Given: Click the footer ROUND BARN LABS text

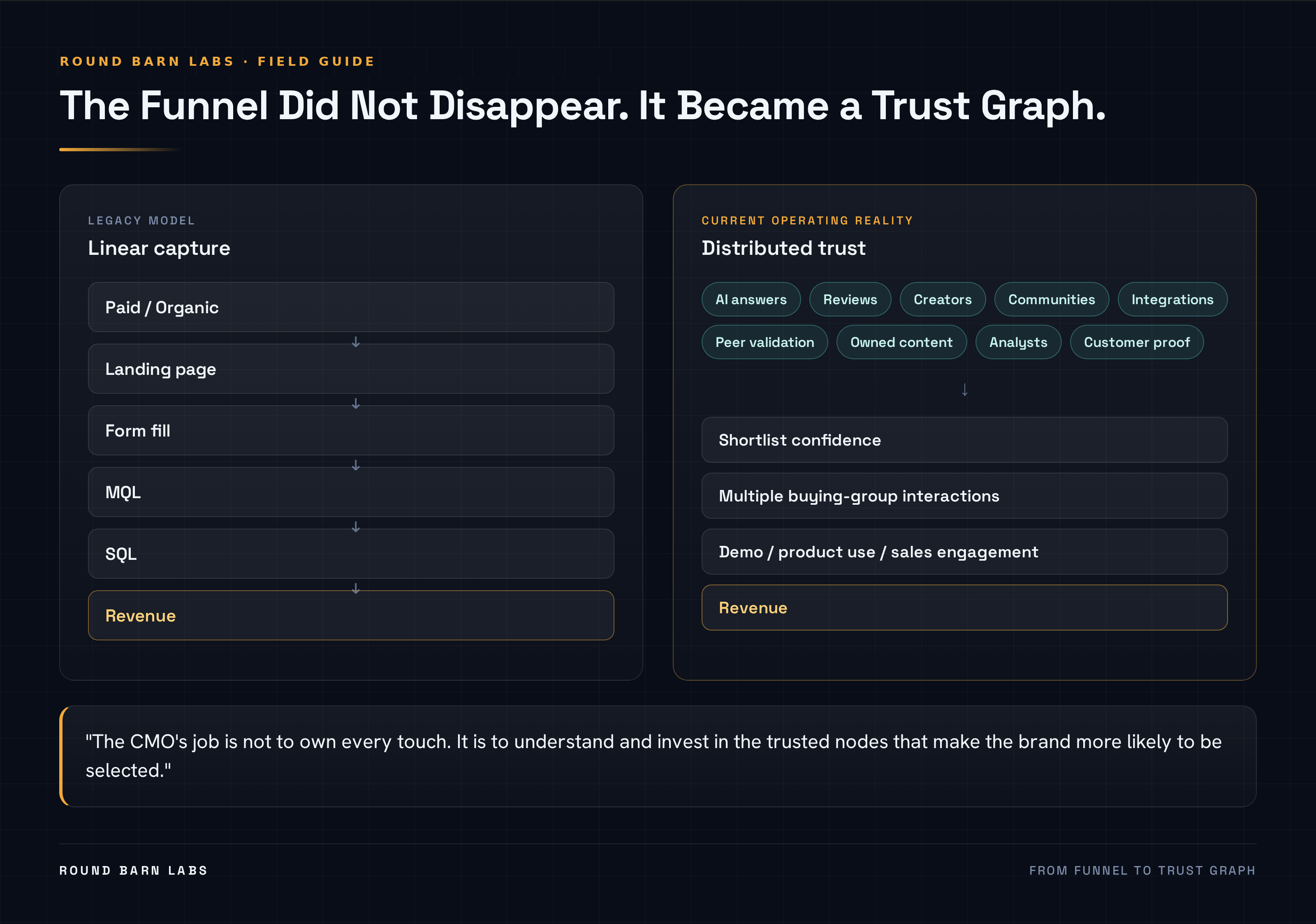Looking at the screenshot, I should [133, 870].
